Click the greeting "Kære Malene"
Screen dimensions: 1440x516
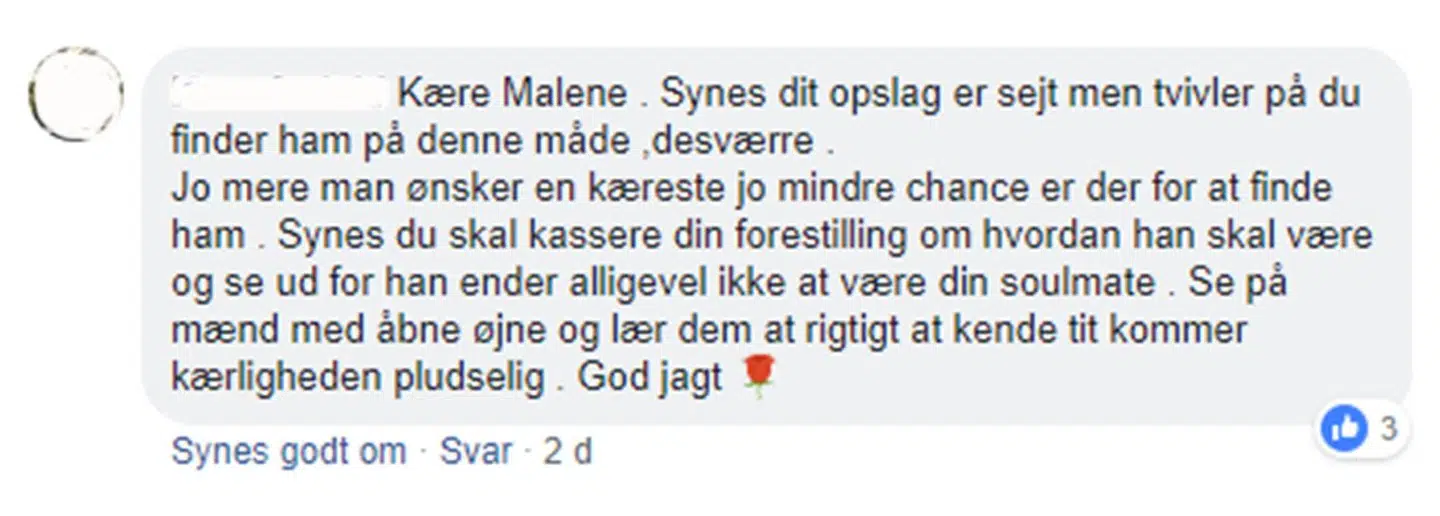coord(512,95)
